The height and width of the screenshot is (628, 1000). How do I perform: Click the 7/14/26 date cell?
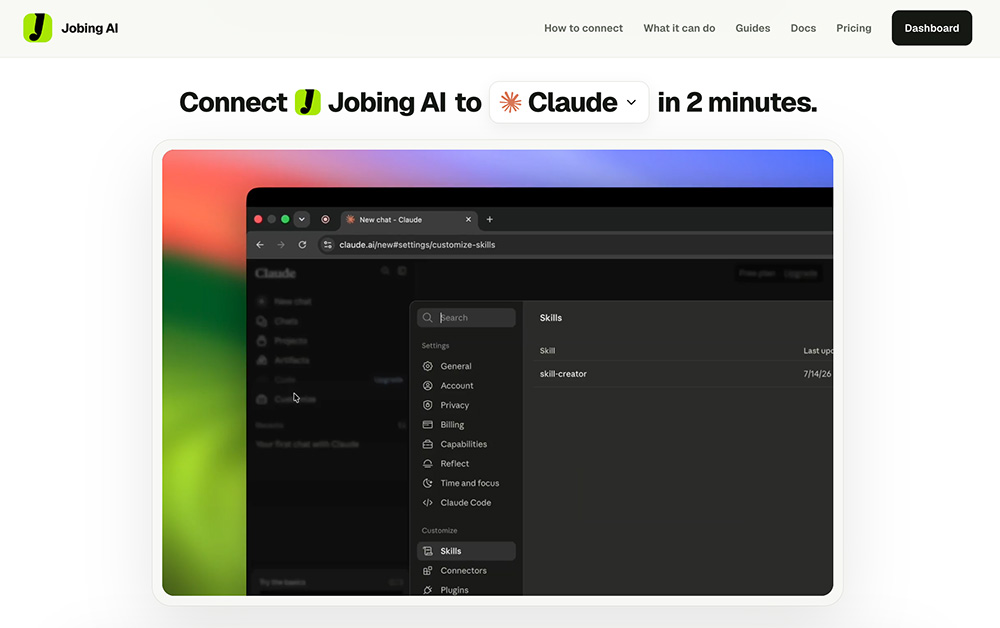click(x=817, y=374)
